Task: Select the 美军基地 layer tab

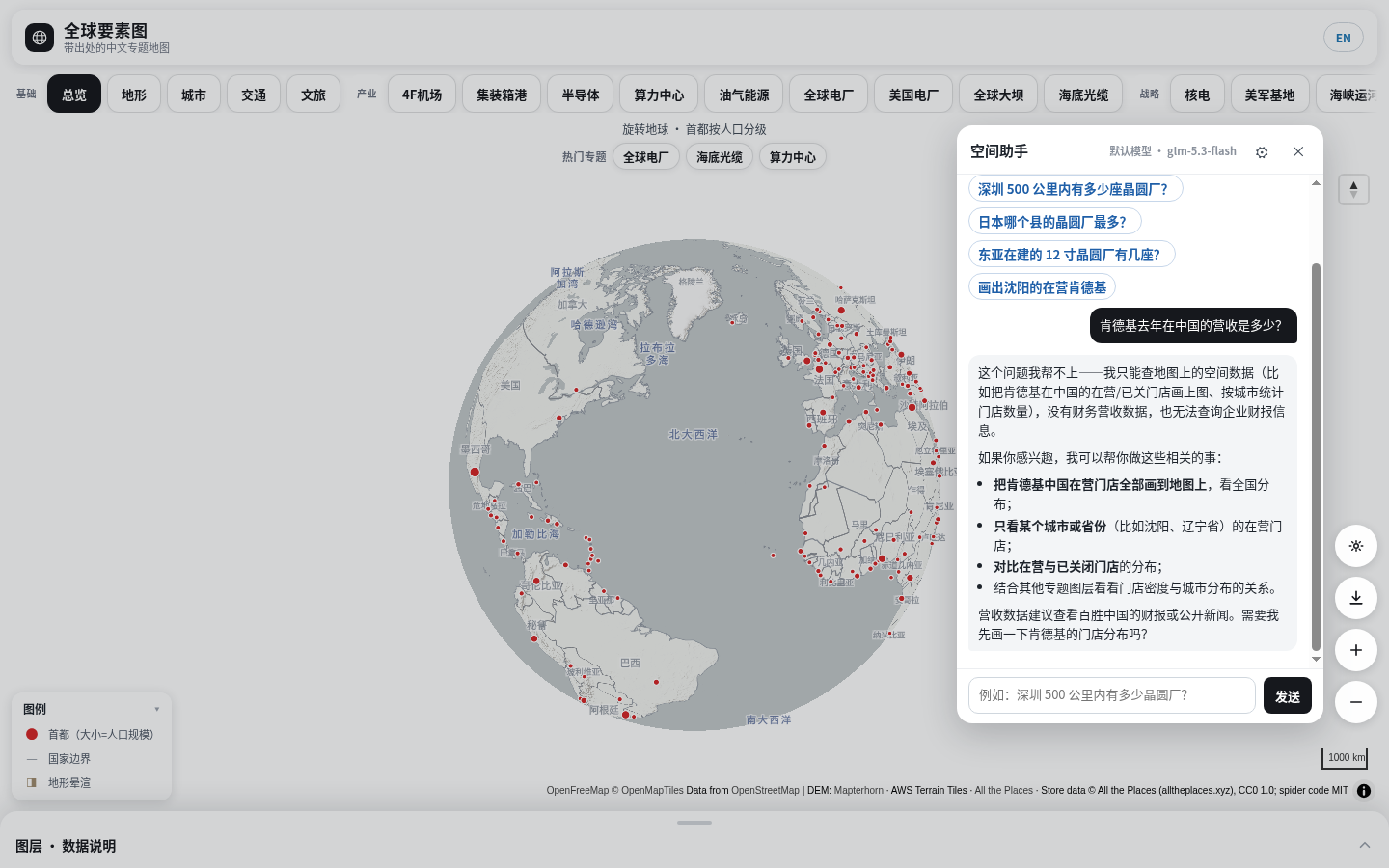Action: coord(1269,94)
